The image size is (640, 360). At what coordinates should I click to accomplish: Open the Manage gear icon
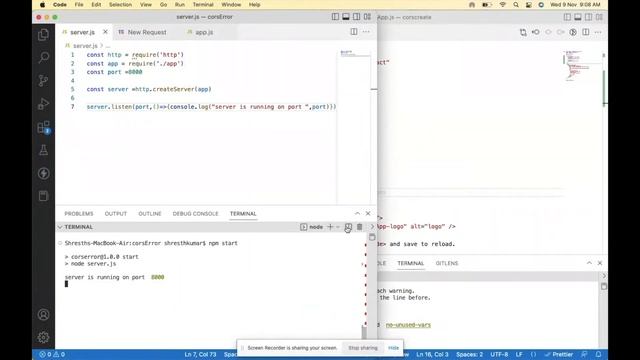click(43, 338)
